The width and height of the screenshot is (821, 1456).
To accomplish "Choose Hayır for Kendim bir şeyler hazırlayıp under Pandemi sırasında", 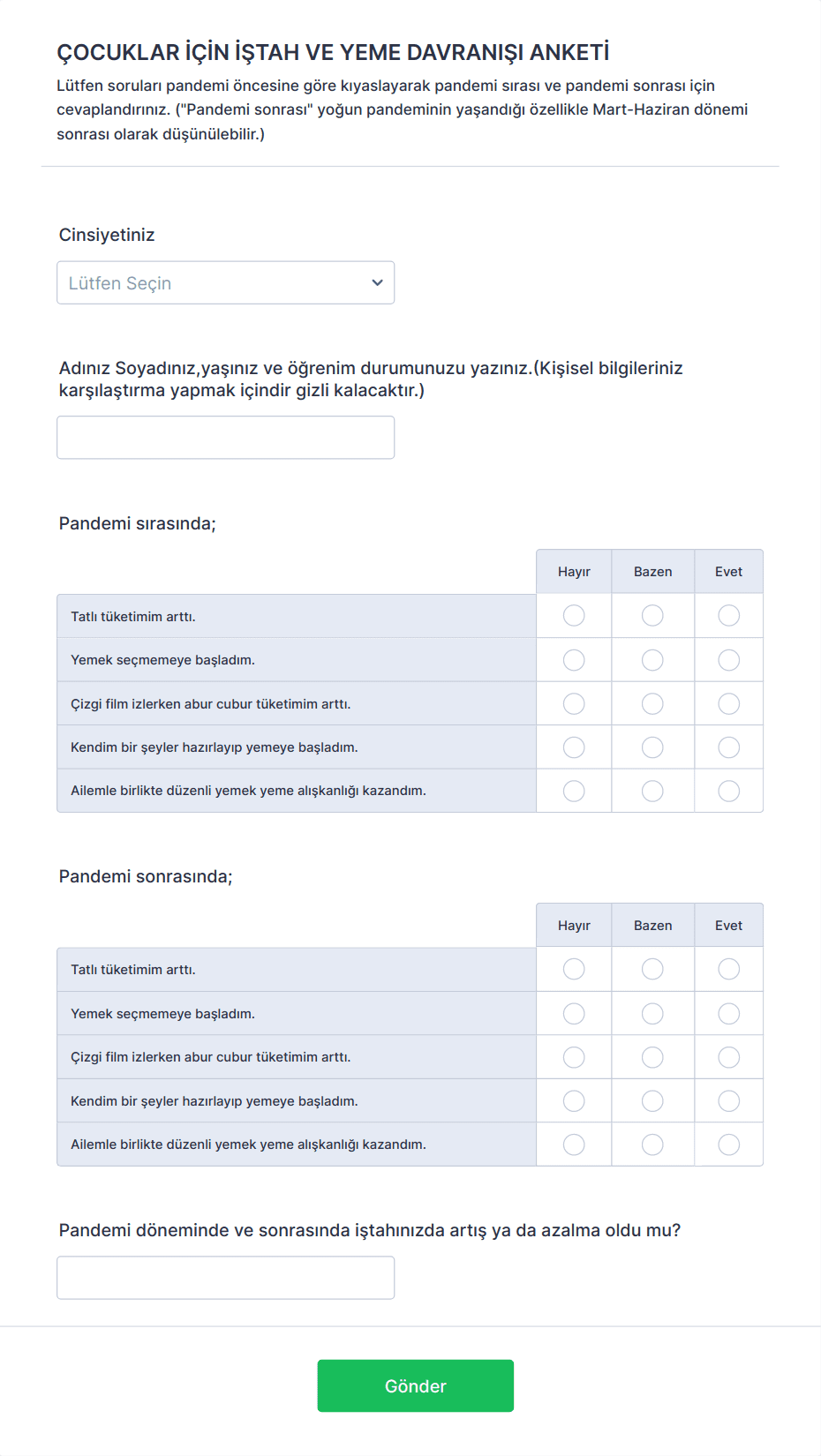I will click(x=574, y=747).
